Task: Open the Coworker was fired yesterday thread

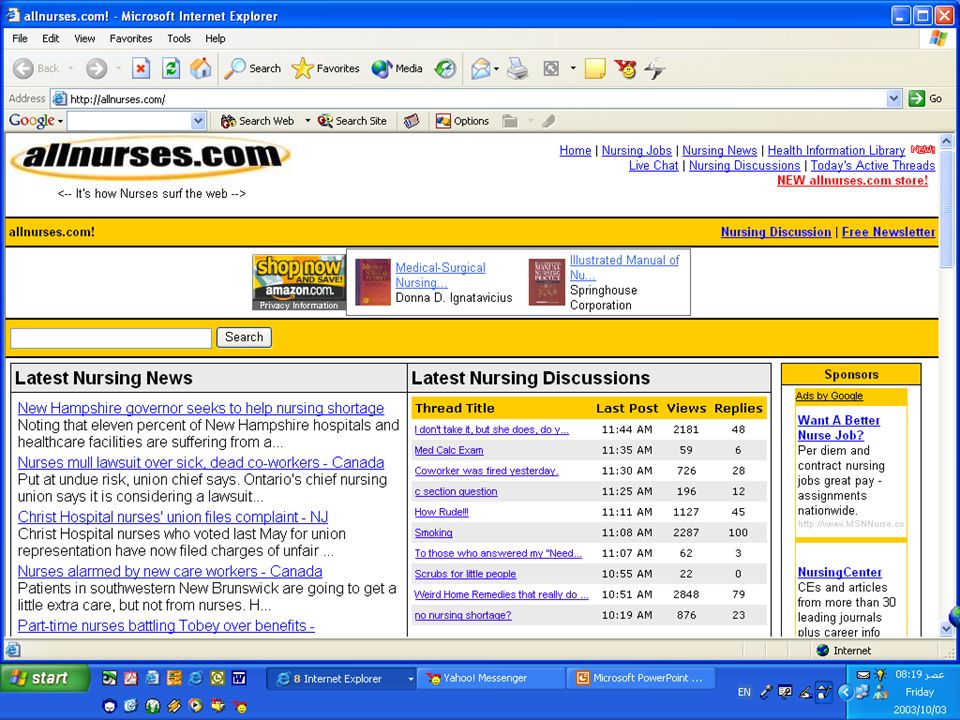Action: coord(486,471)
